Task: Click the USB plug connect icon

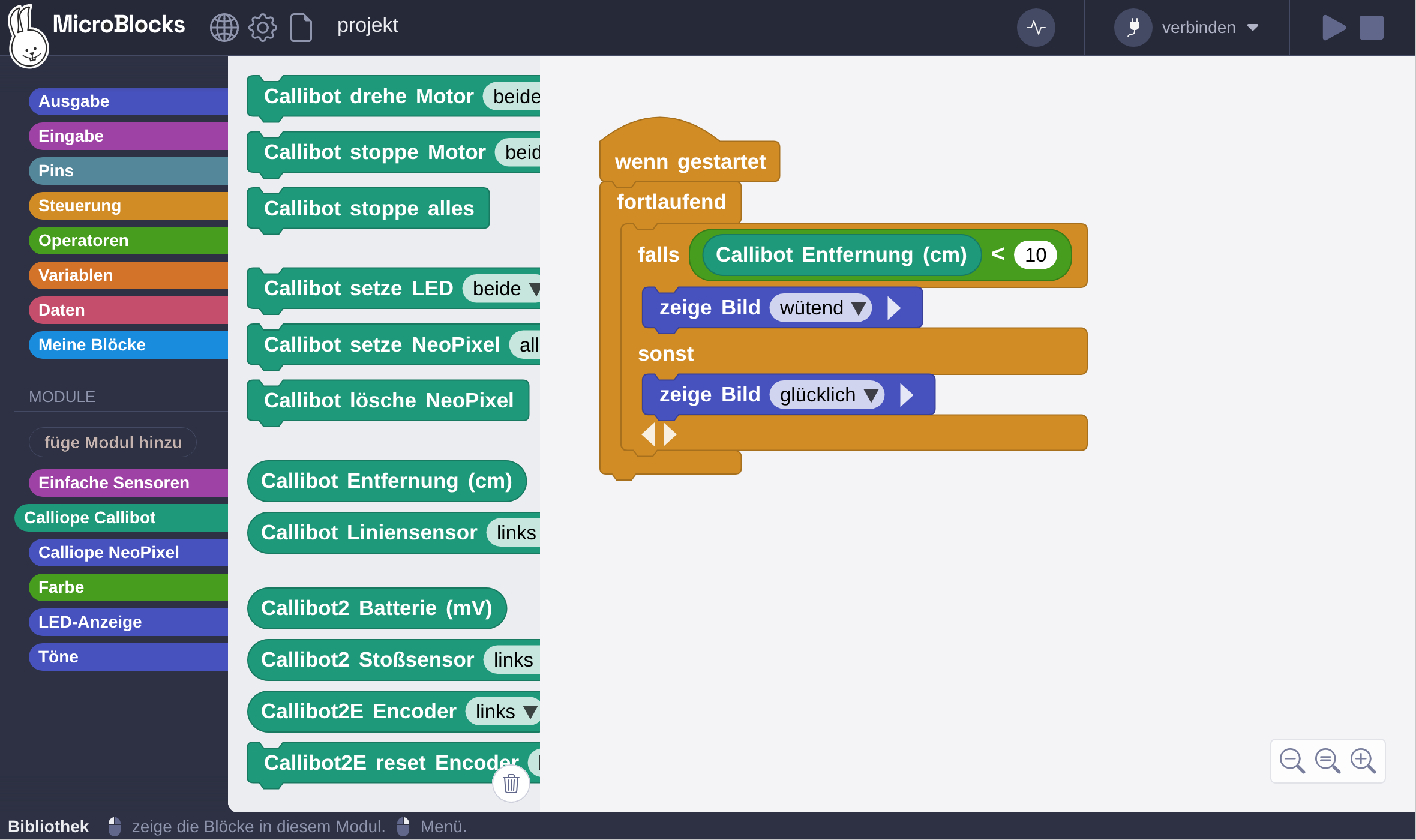Action: click(1133, 28)
